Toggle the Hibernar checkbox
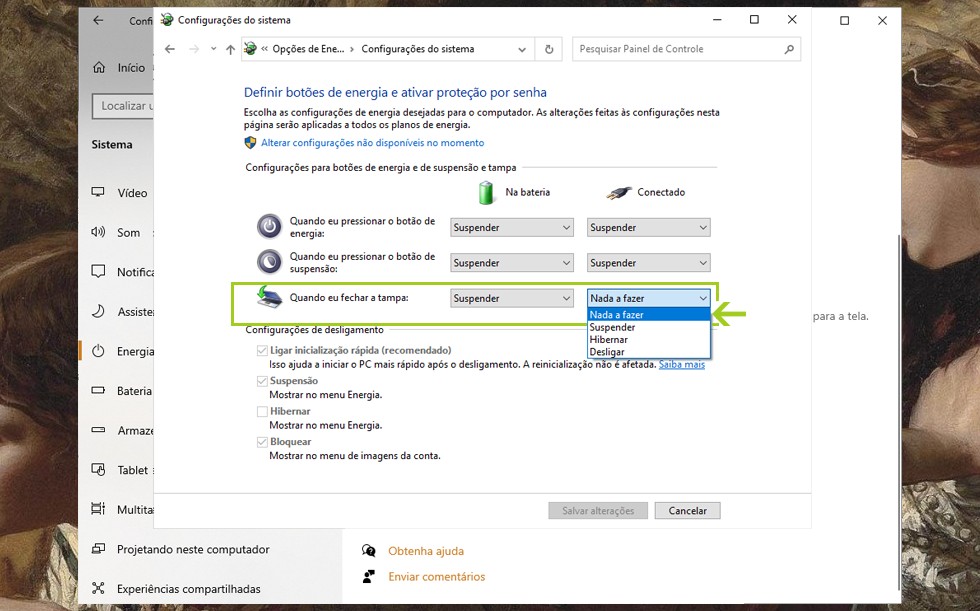Viewport: 980px width, 611px height. [x=262, y=411]
